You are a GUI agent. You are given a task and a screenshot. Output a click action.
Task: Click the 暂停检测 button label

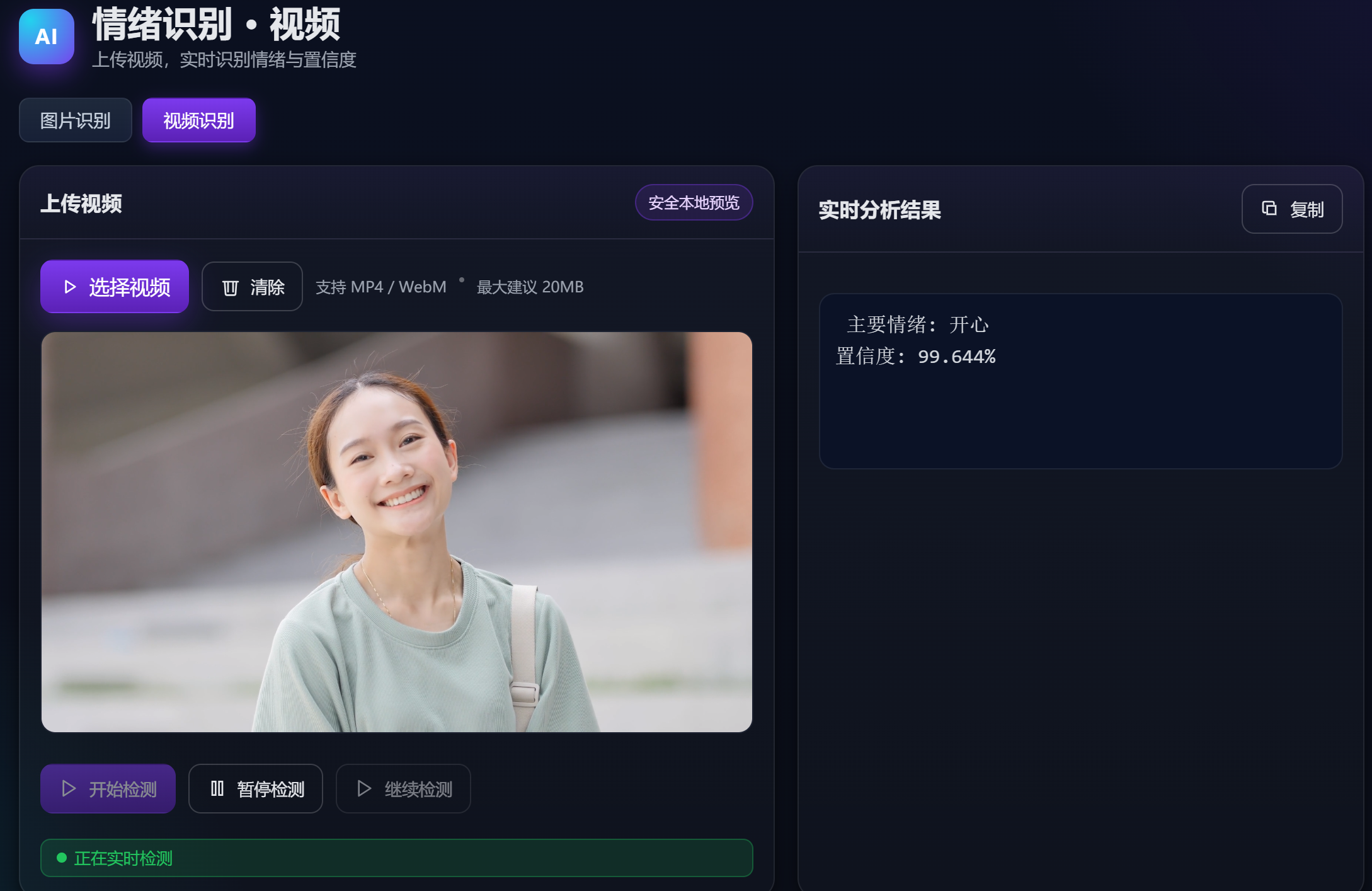(x=271, y=789)
